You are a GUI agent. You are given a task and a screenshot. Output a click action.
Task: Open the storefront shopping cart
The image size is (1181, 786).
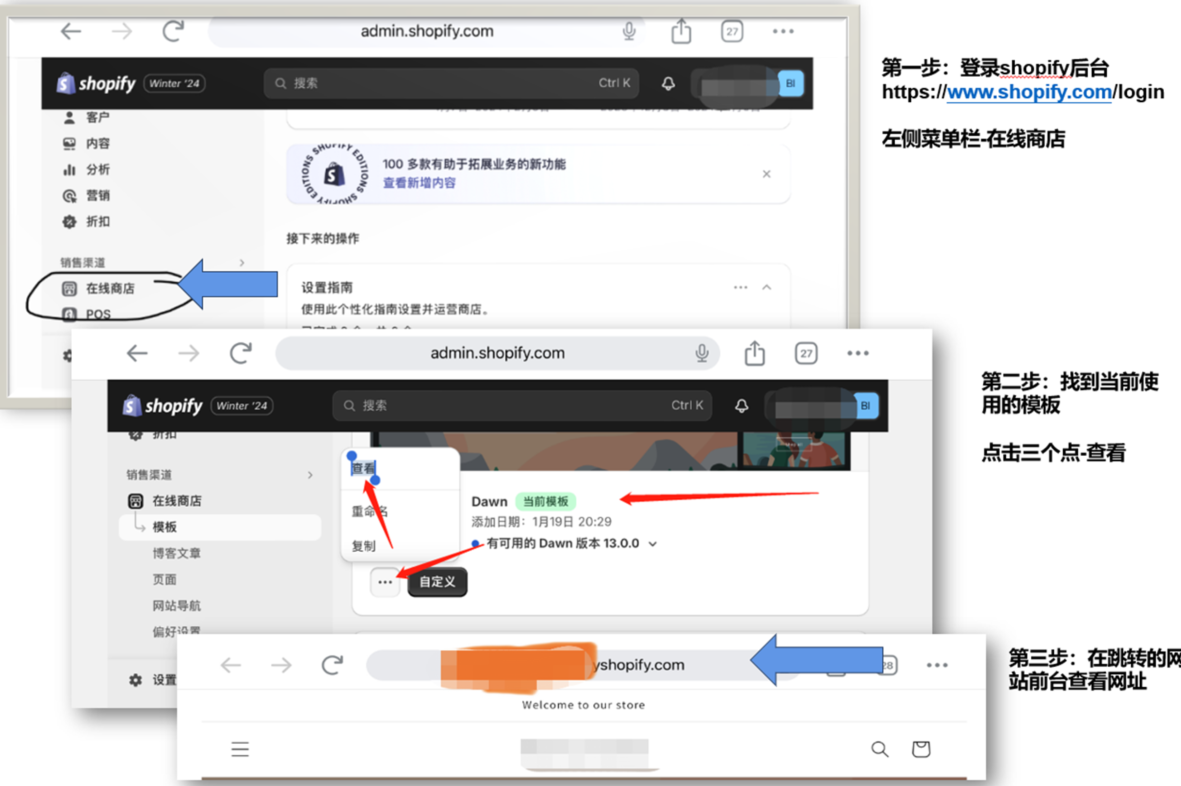[x=921, y=749]
